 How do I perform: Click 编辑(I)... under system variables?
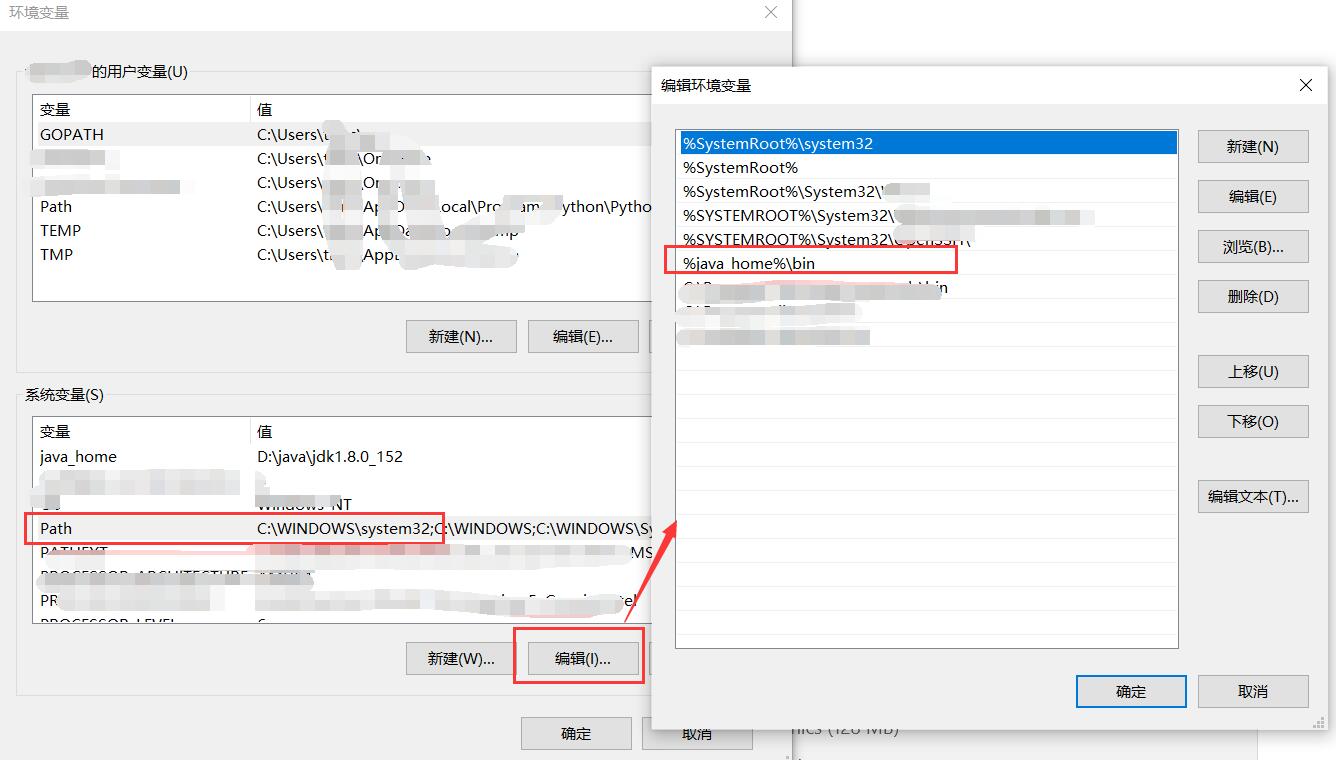[x=582, y=658]
